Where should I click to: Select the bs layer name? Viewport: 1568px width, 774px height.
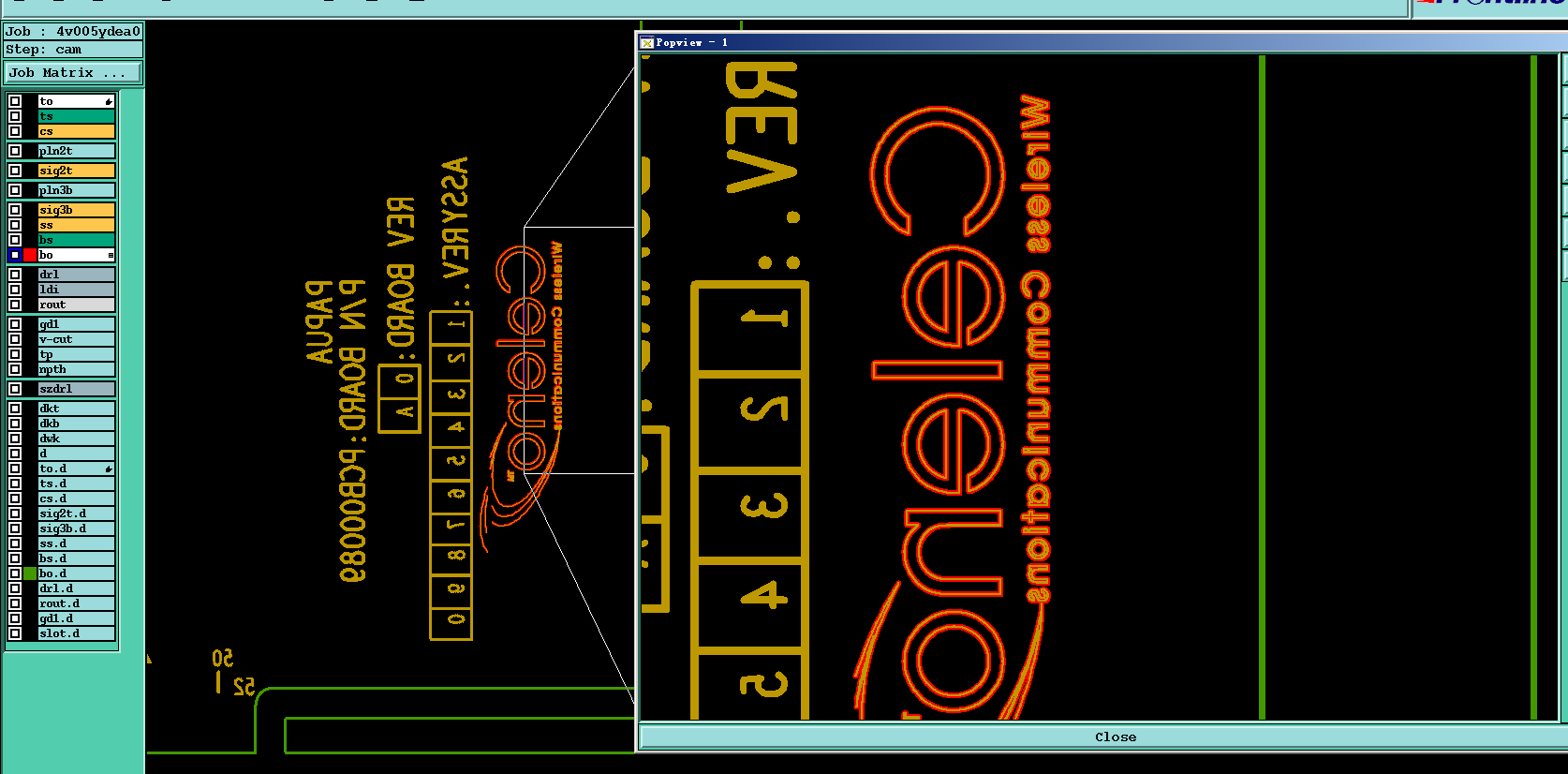(x=76, y=240)
